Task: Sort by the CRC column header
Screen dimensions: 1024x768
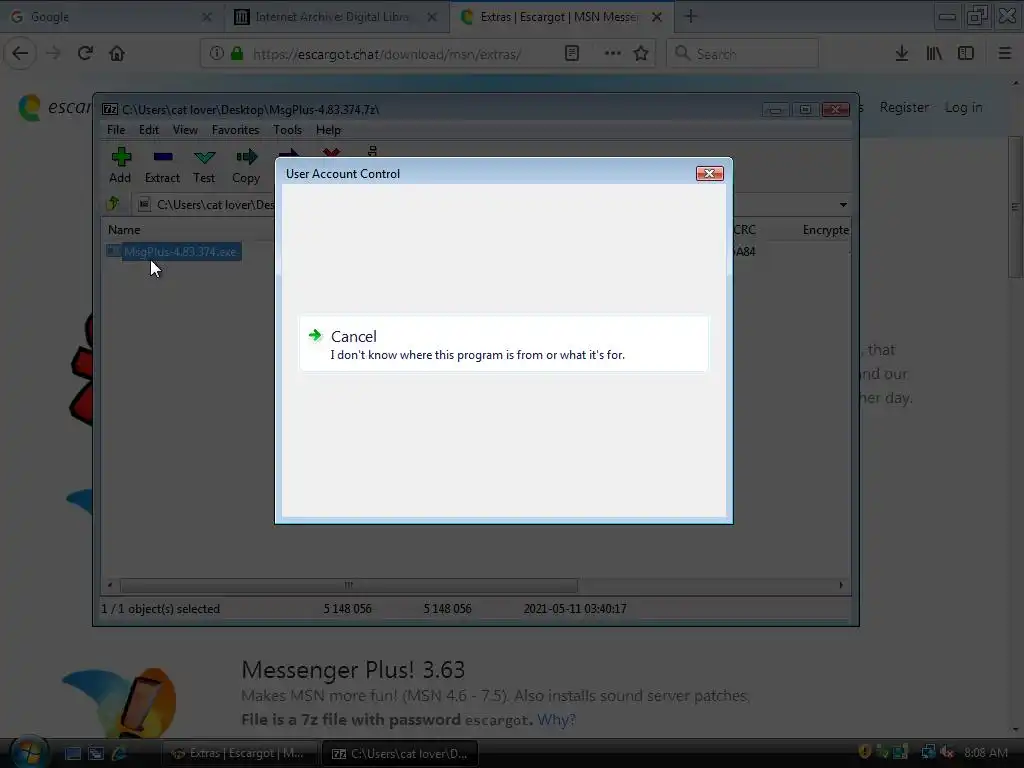Action: coord(744,230)
